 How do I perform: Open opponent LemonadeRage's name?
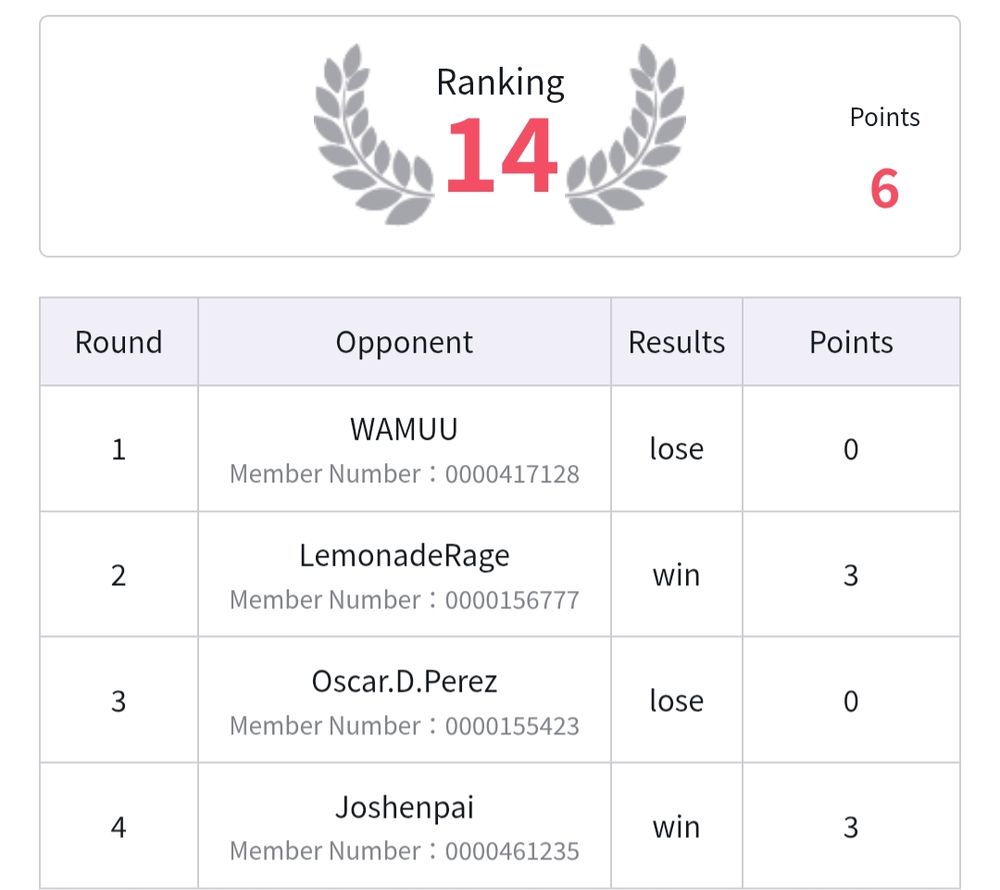pos(404,556)
